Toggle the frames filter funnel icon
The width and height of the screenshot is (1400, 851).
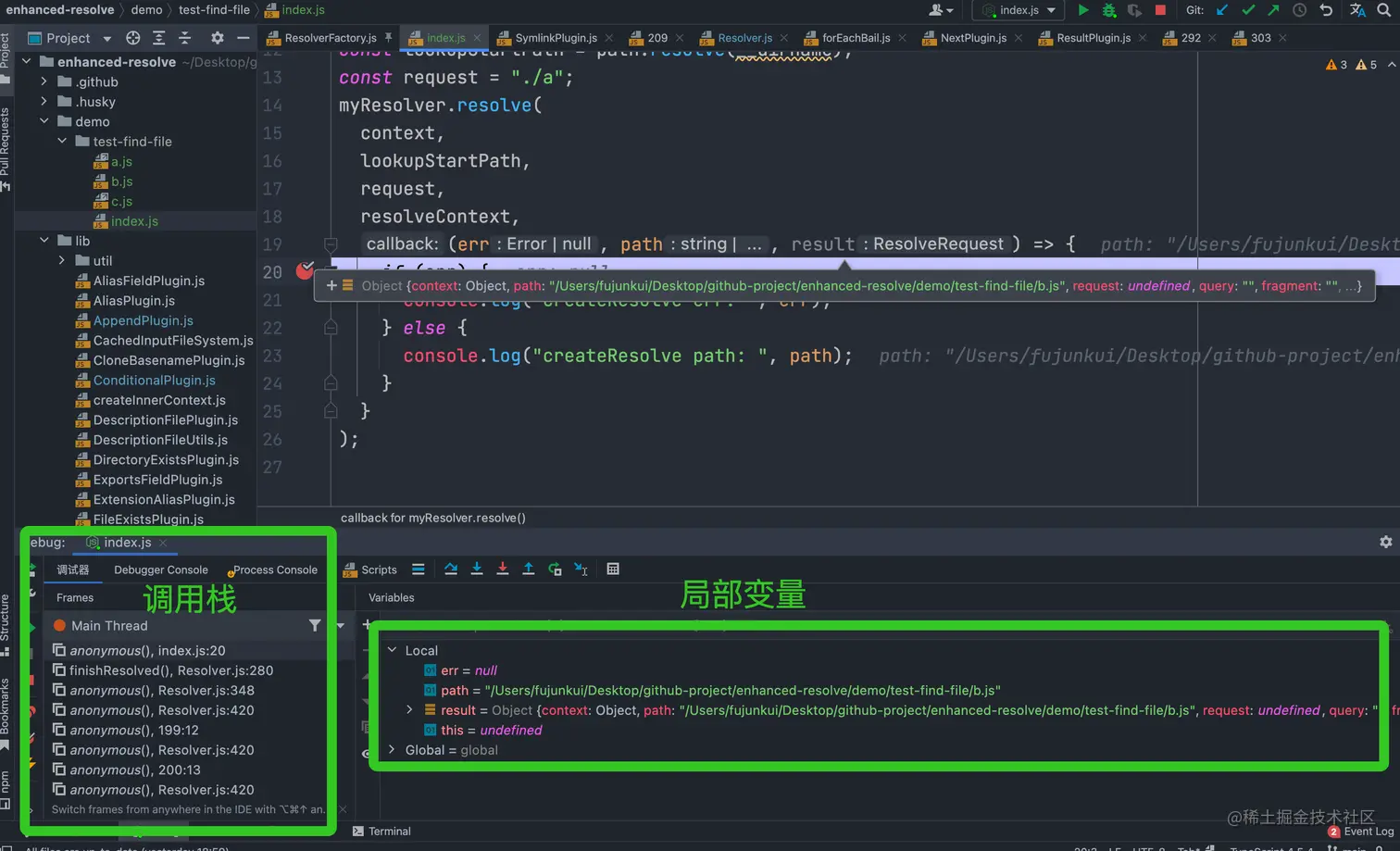[x=315, y=626]
